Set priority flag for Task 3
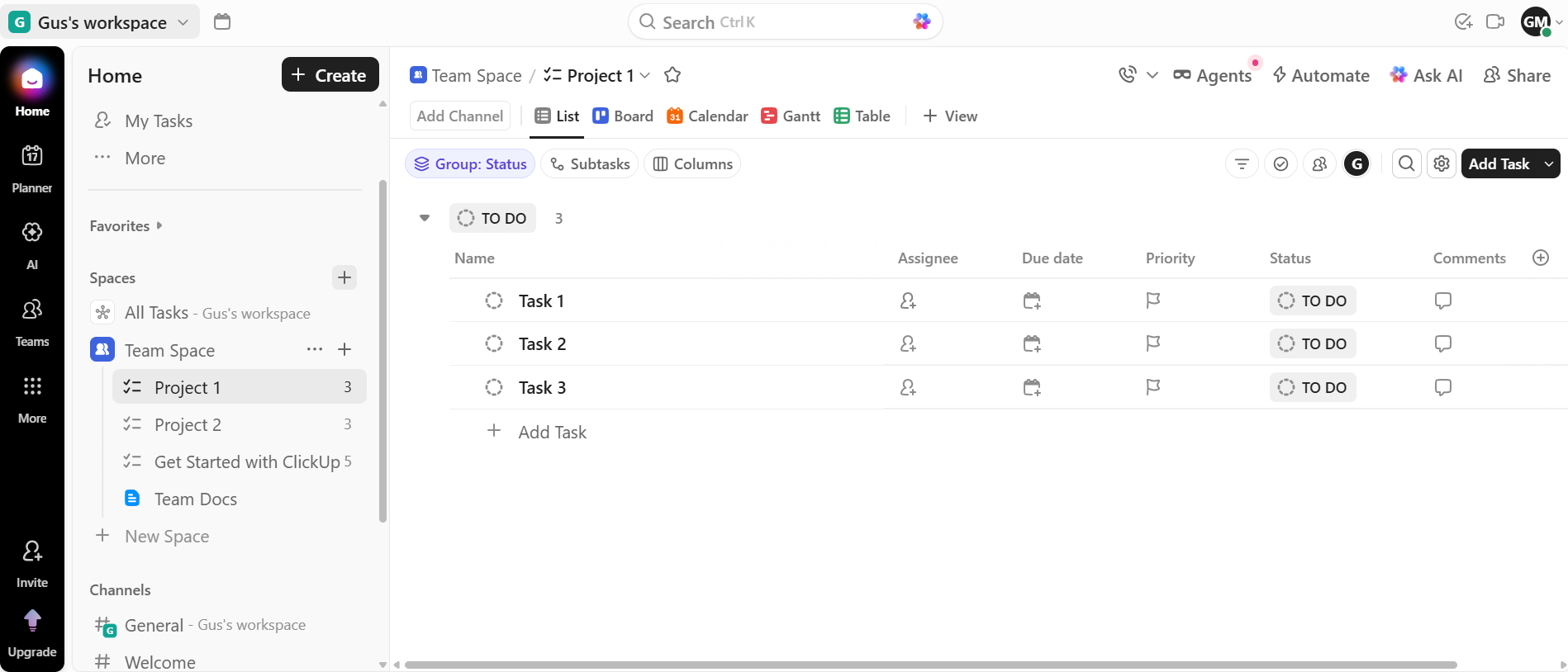 point(1153,387)
